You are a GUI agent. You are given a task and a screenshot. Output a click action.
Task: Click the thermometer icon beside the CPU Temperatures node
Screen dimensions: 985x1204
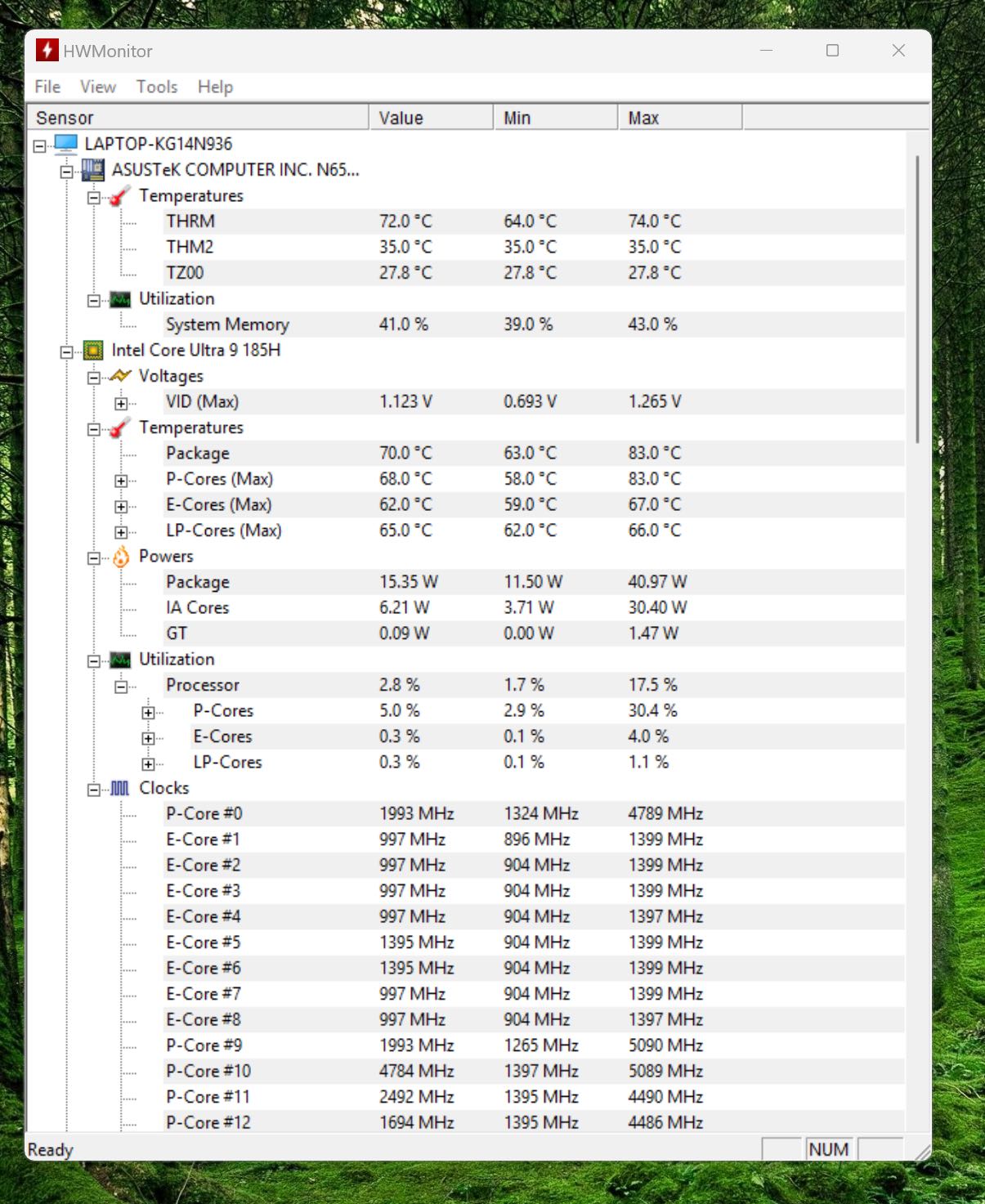(120, 427)
